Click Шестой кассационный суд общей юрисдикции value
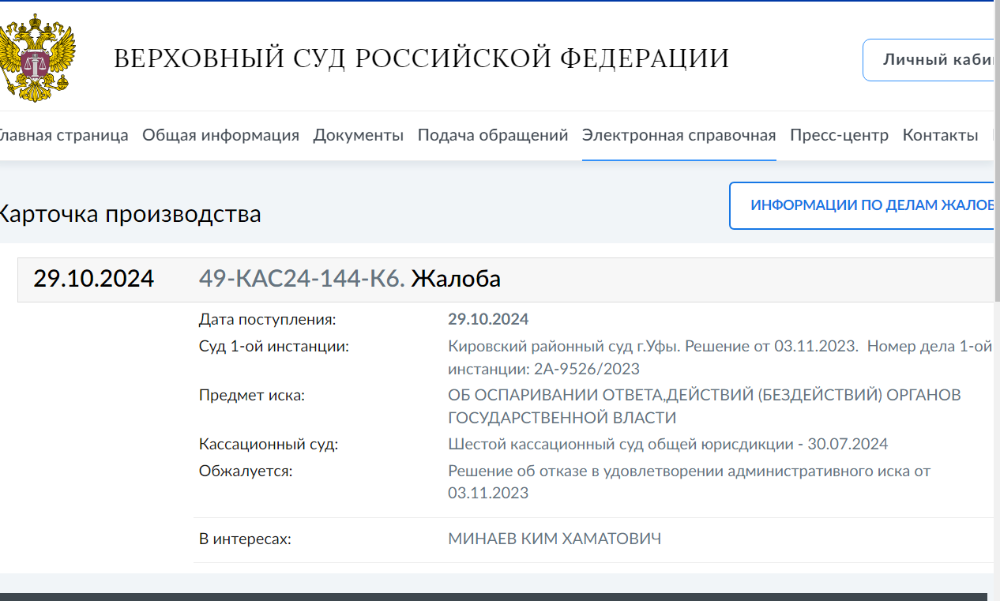Screen dimensions: 1000x601 668,444
